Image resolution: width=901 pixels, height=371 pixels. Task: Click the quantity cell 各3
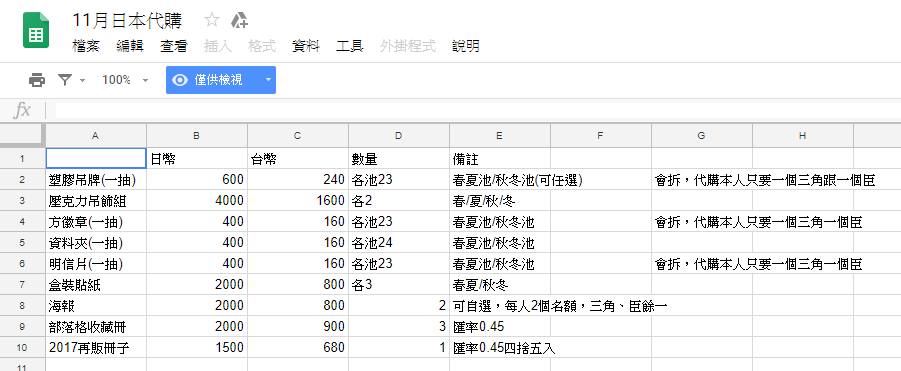coord(399,285)
